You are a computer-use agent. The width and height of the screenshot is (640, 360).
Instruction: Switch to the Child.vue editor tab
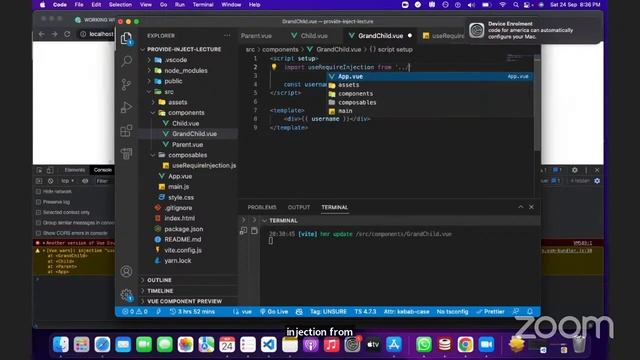coord(309,36)
